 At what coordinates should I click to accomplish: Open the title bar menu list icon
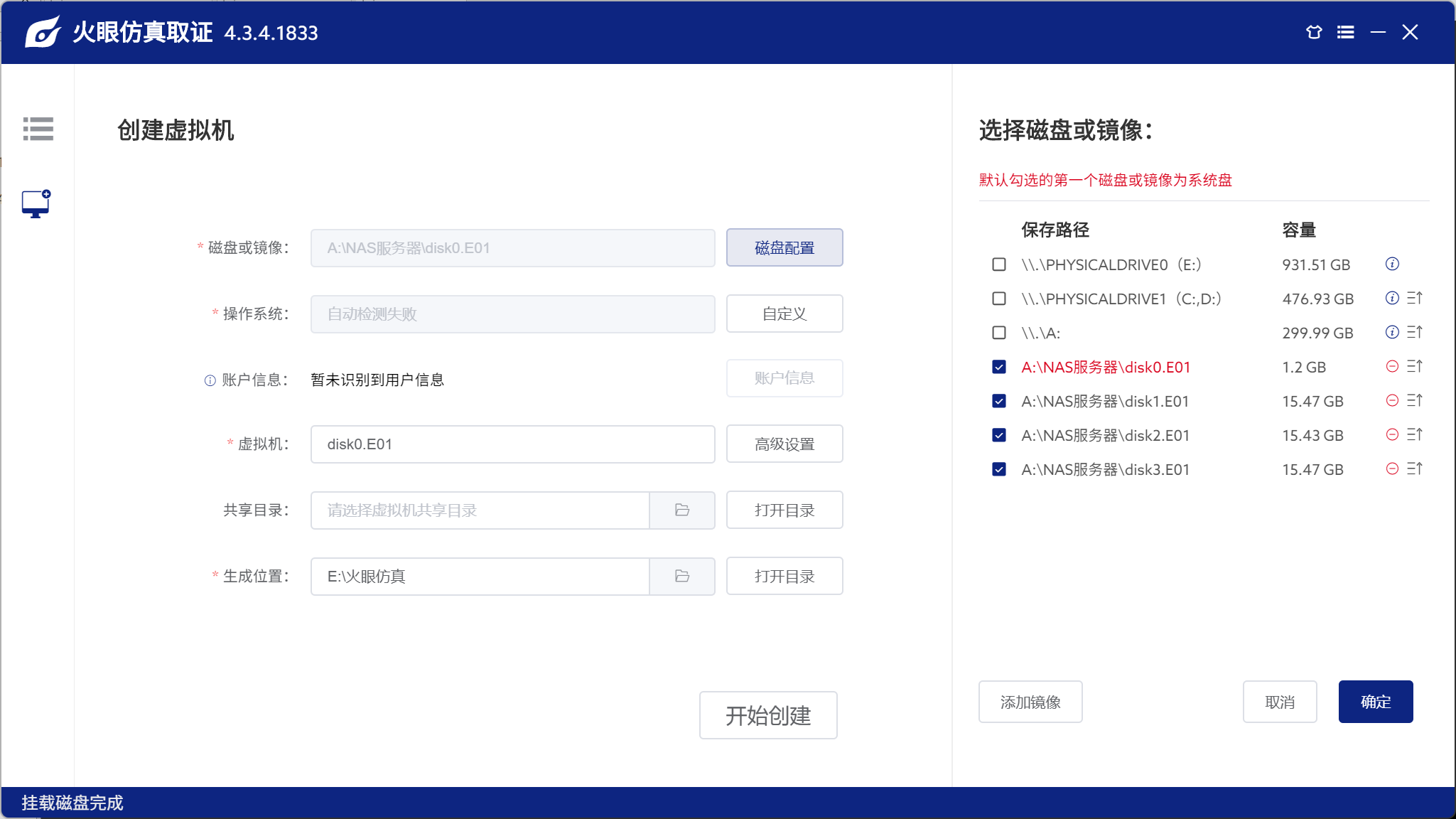pos(1345,32)
